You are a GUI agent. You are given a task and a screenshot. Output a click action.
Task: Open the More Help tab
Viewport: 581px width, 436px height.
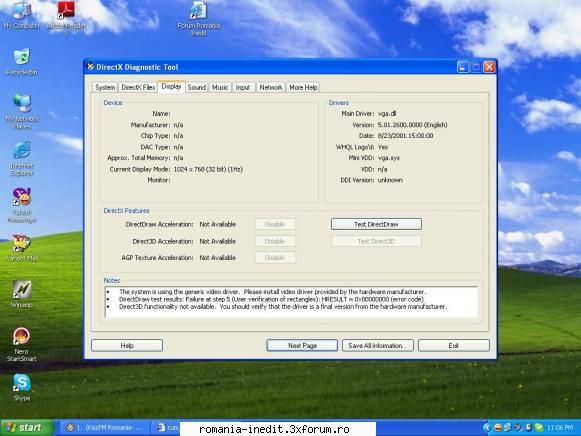click(303, 87)
